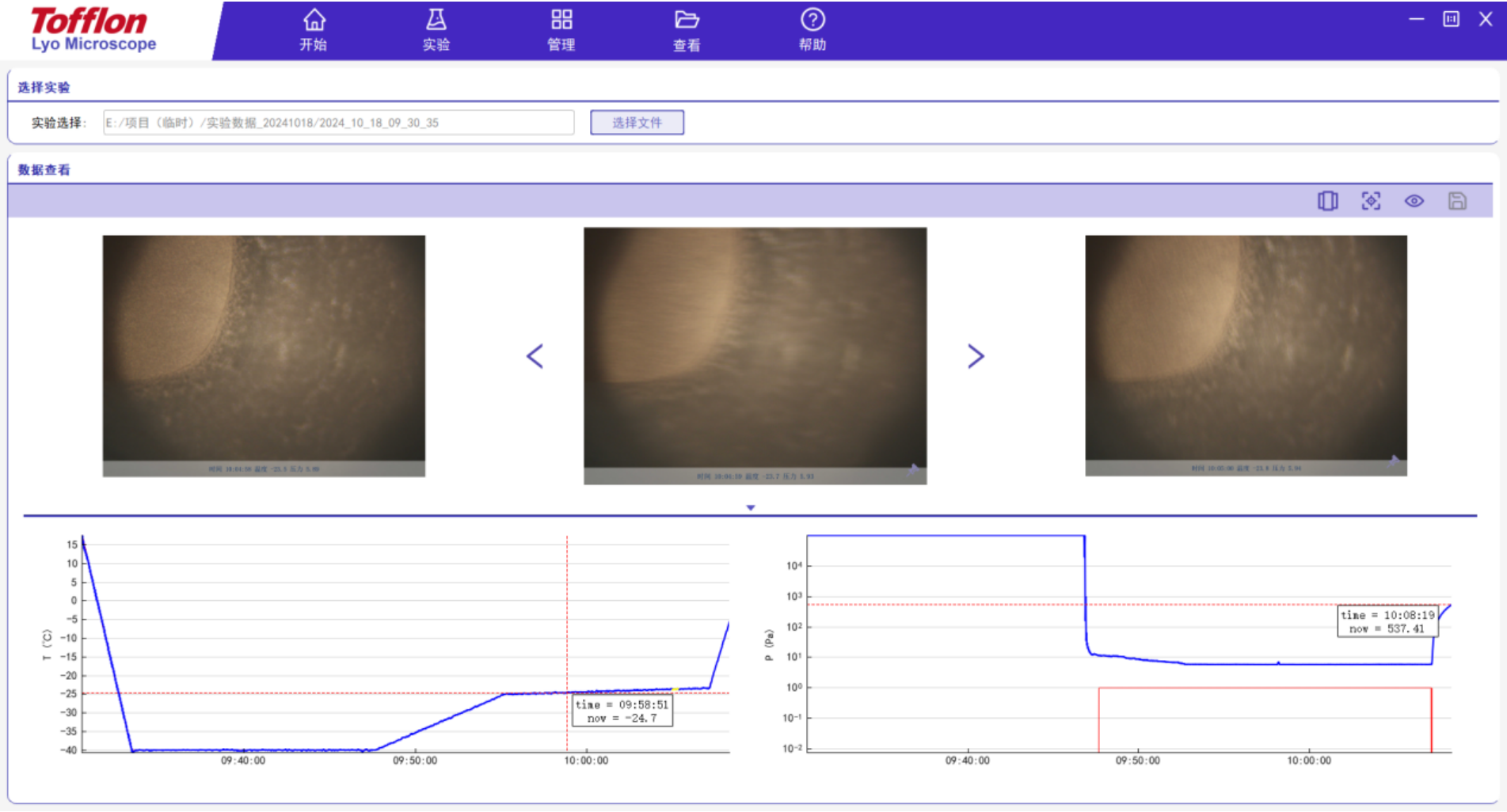Open the 查看 folder menu
The height and width of the screenshot is (812, 1507).
[x=687, y=30]
